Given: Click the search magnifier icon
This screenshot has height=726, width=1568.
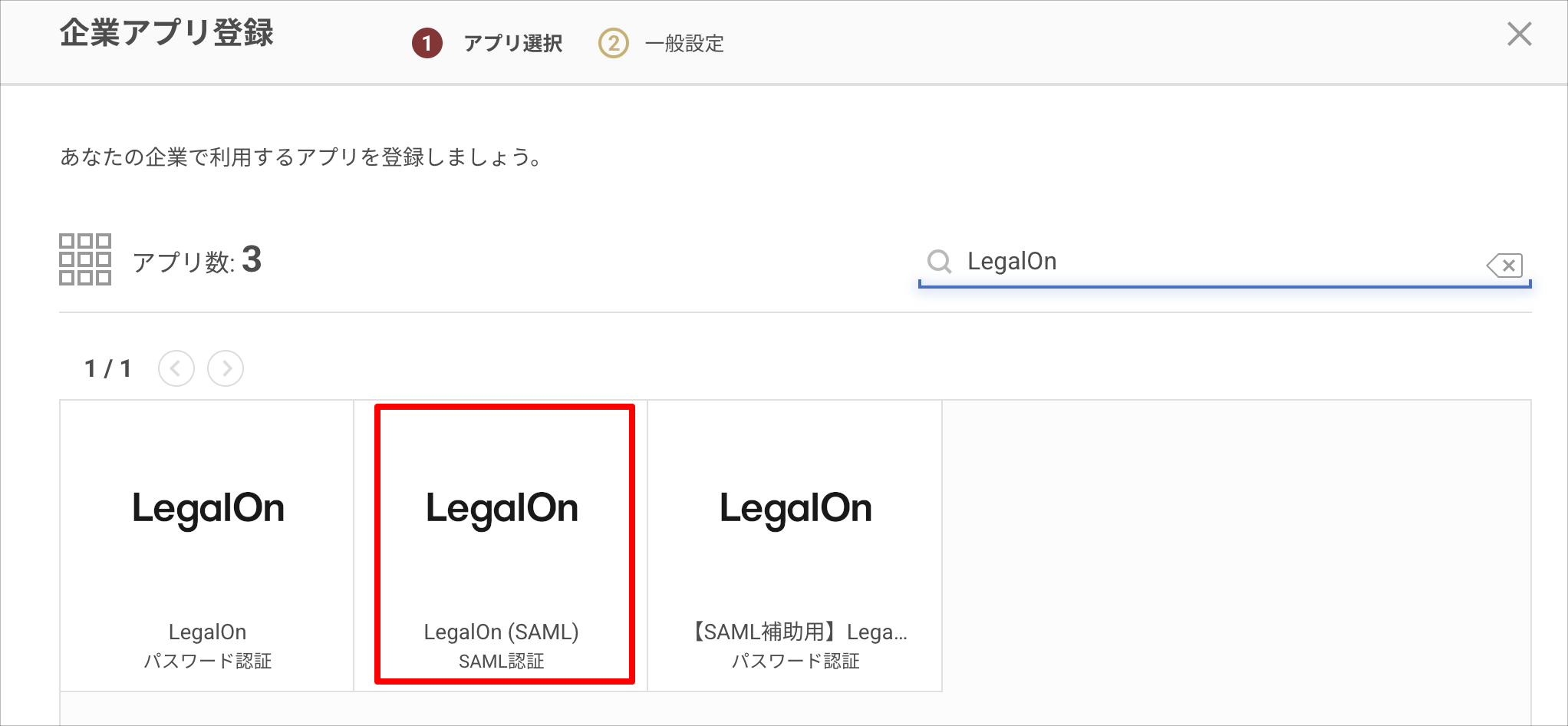Looking at the screenshot, I should 939,262.
